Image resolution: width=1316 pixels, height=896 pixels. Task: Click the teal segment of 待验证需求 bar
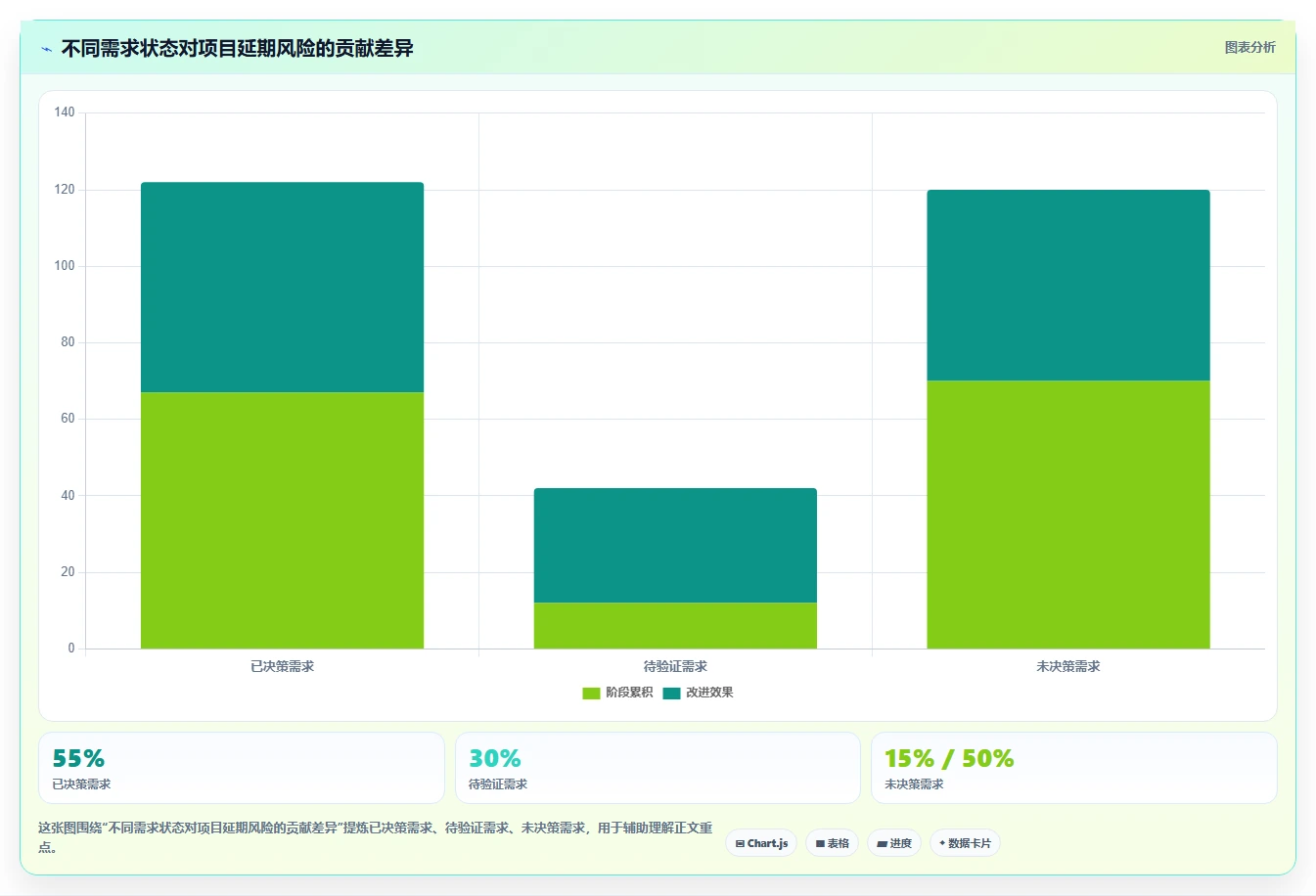[x=675, y=545]
